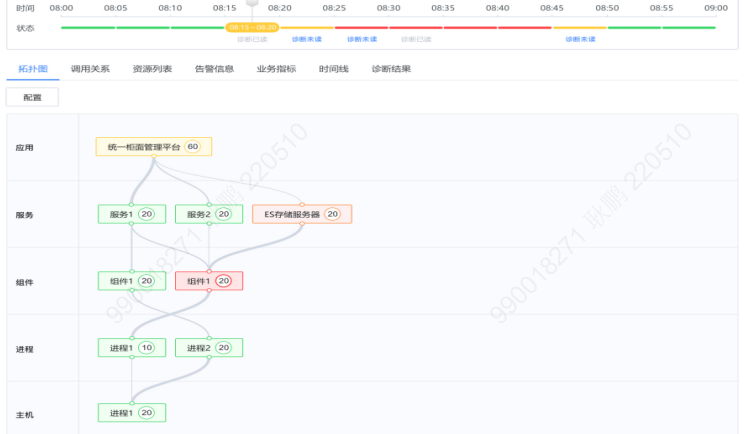Screen dimensions: 746x434
Task: Switch to the 调用关系 tab
Action: pyautogui.click(x=90, y=69)
